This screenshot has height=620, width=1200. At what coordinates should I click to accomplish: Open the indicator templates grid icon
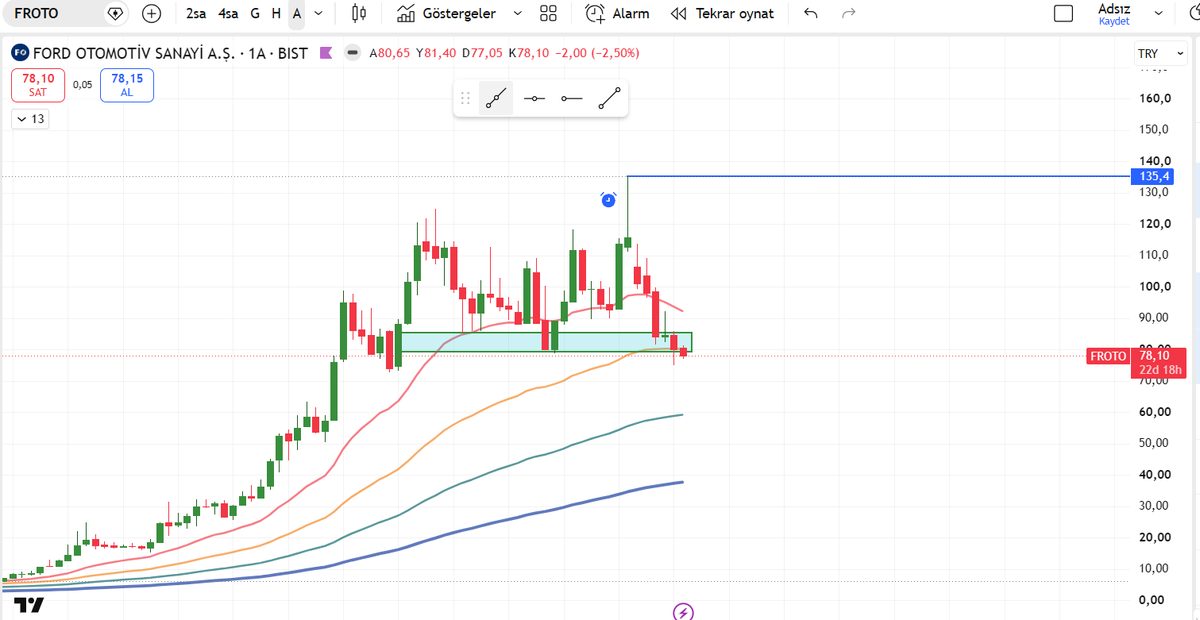click(548, 14)
